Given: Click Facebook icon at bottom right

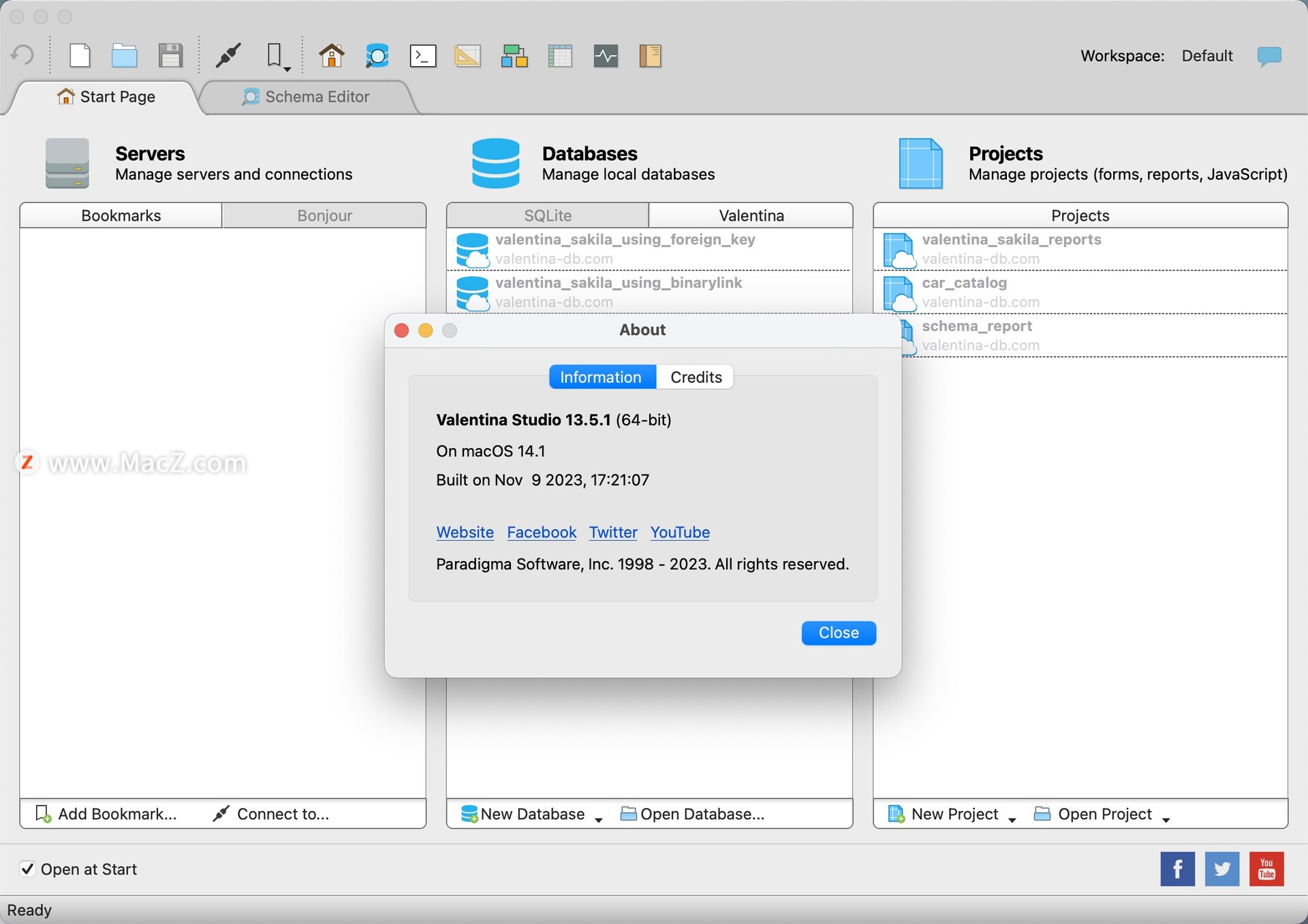Looking at the screenshot, I should click(1177, 869).
